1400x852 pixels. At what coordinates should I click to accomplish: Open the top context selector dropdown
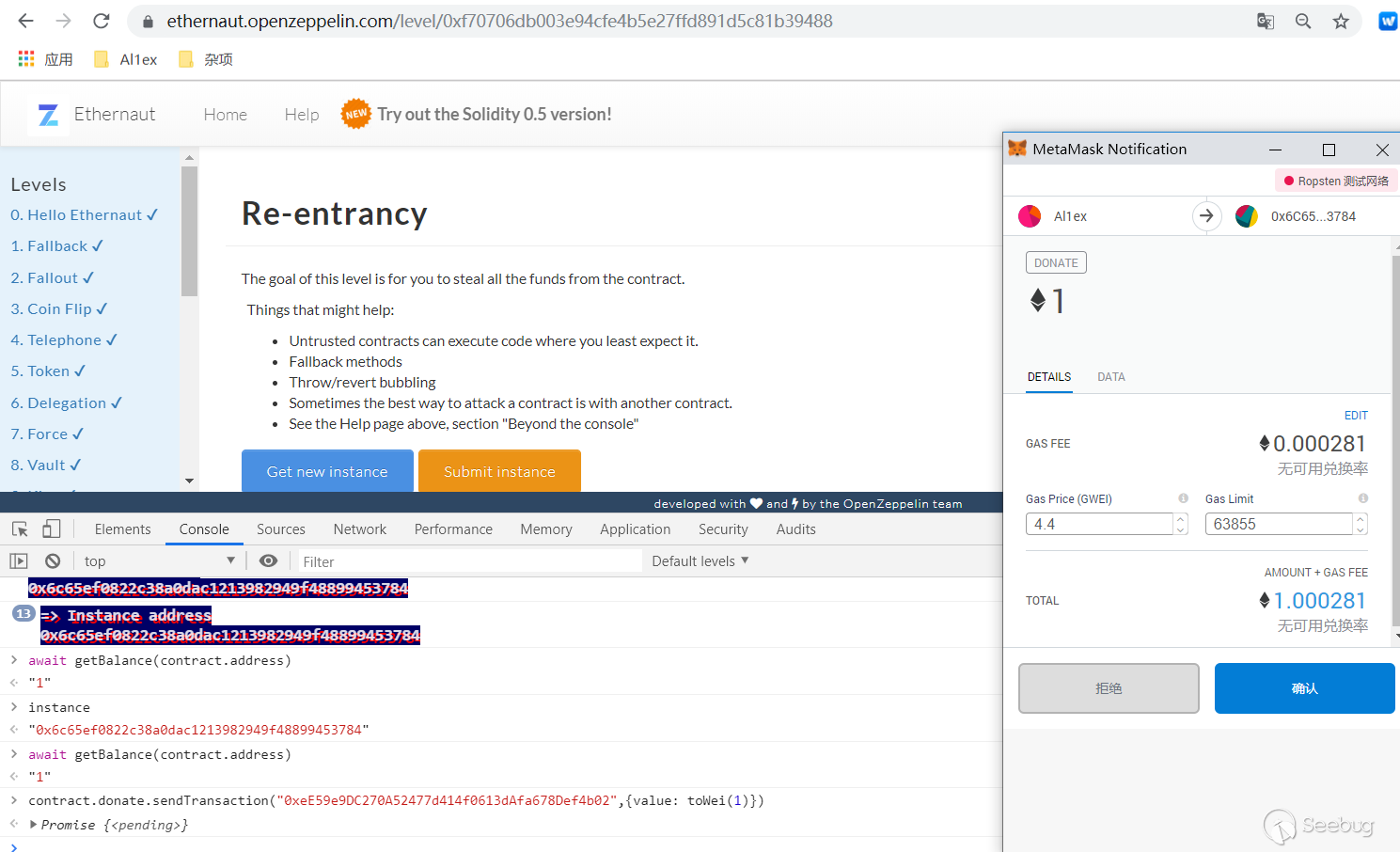pyautogui.click(x=158, y=561)
